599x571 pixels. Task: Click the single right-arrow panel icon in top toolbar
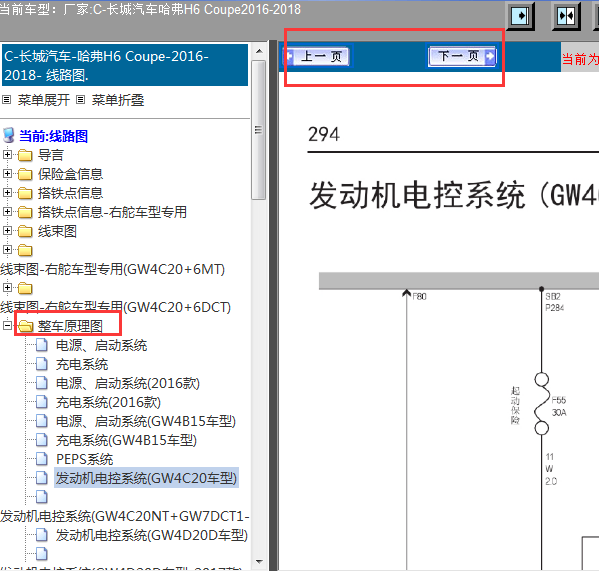pos(520,16)
